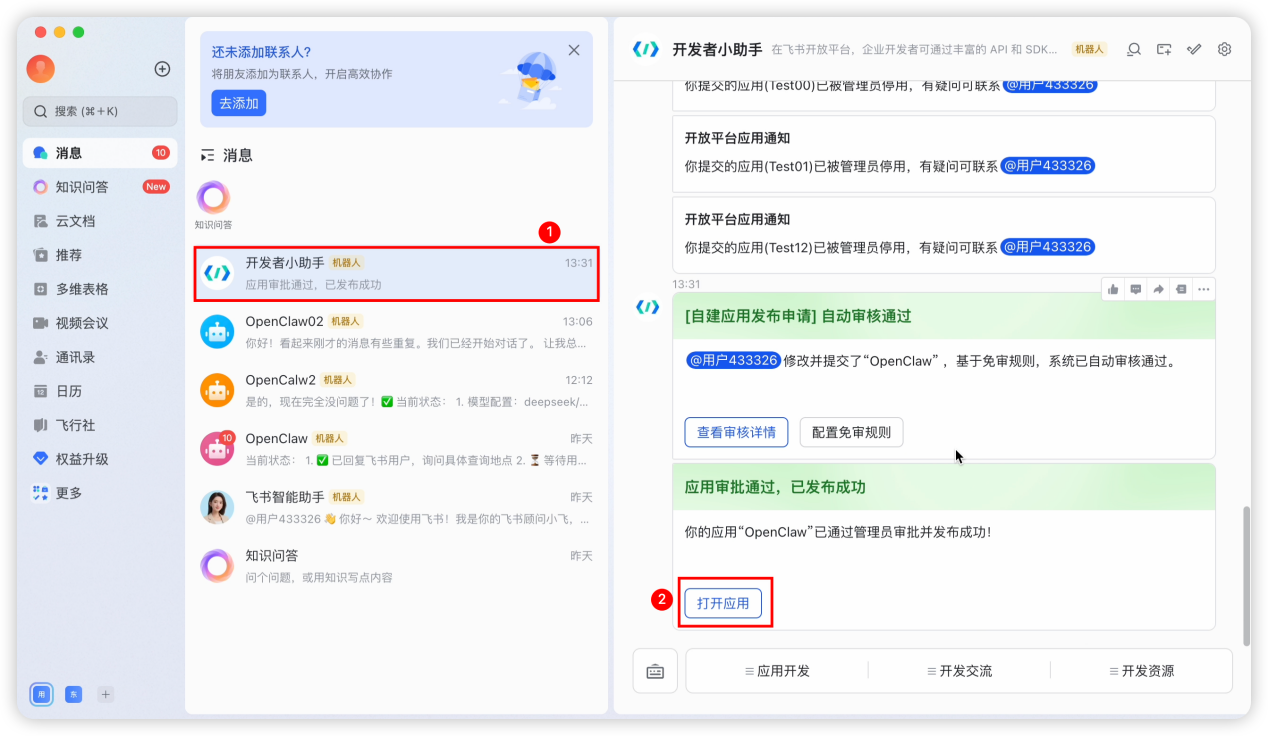Click the keyboard shortcut icon near bottom menu

655,670
